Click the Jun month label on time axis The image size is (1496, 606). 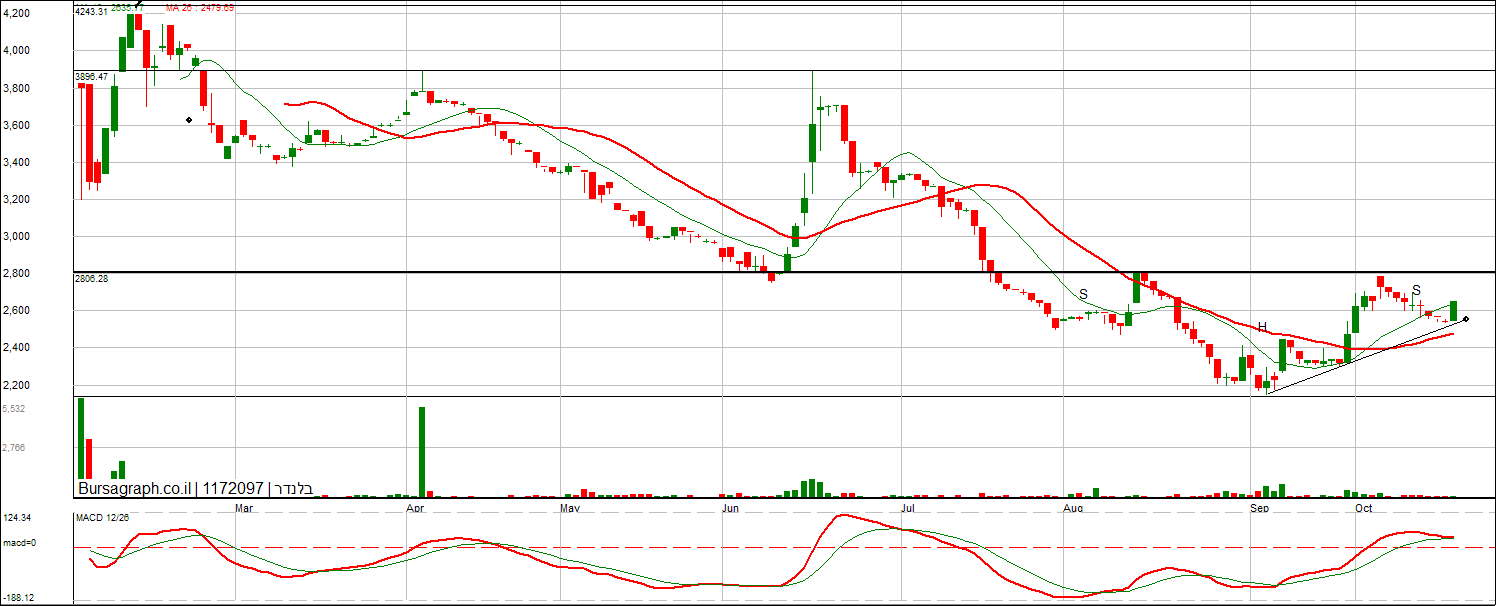730,508
